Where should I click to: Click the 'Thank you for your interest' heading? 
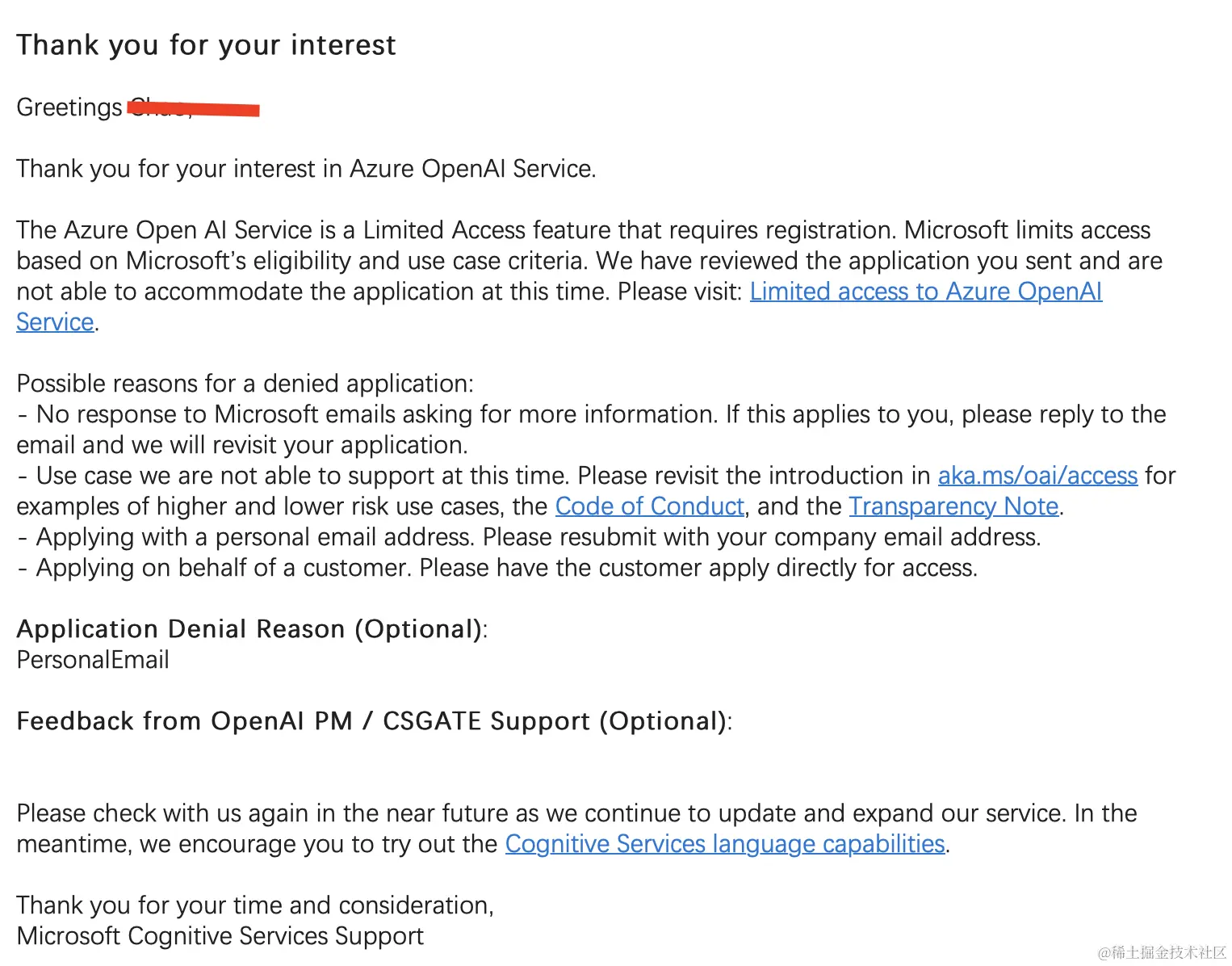(x=206, y=45)
